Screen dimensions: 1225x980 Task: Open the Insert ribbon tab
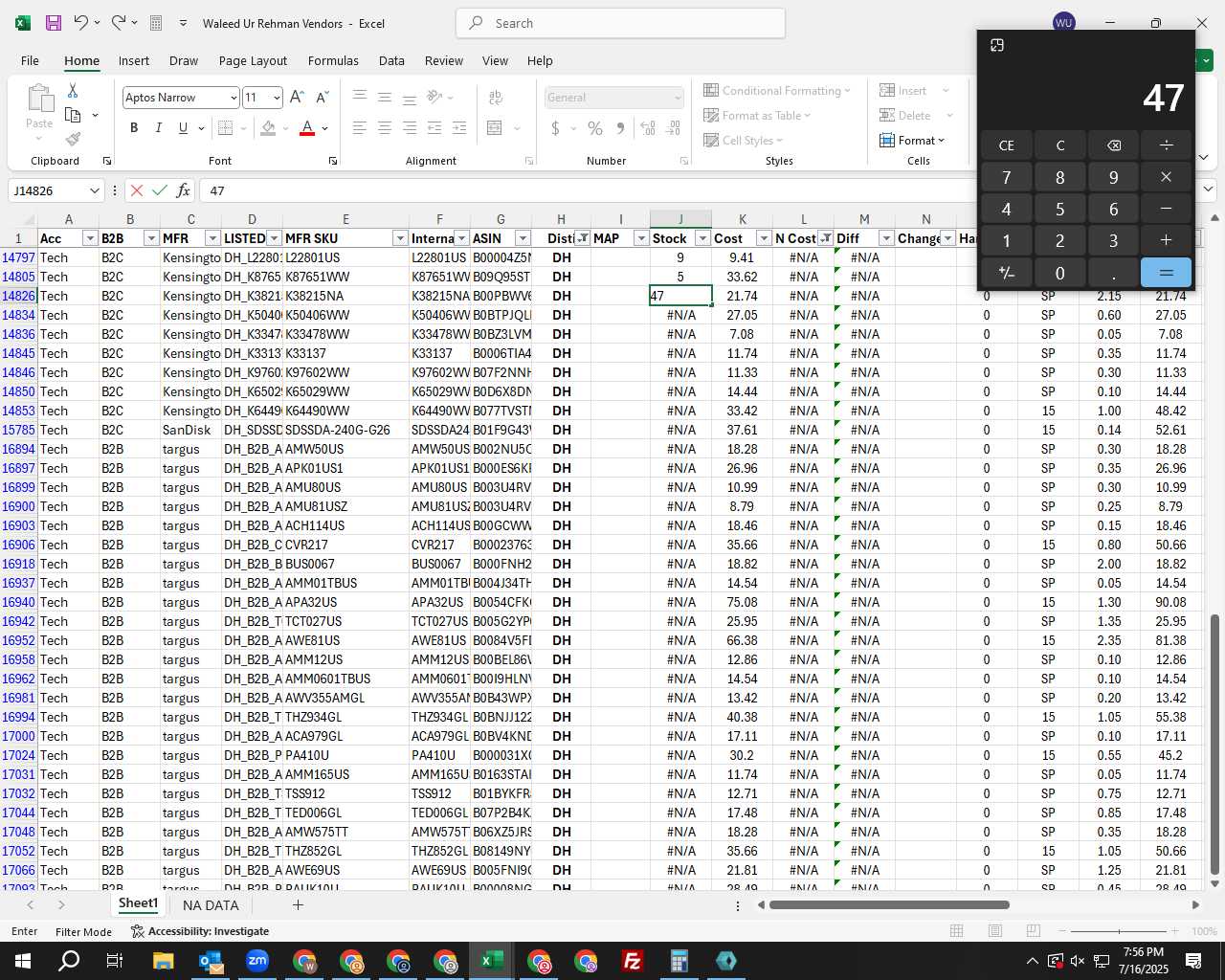[134, 60]
